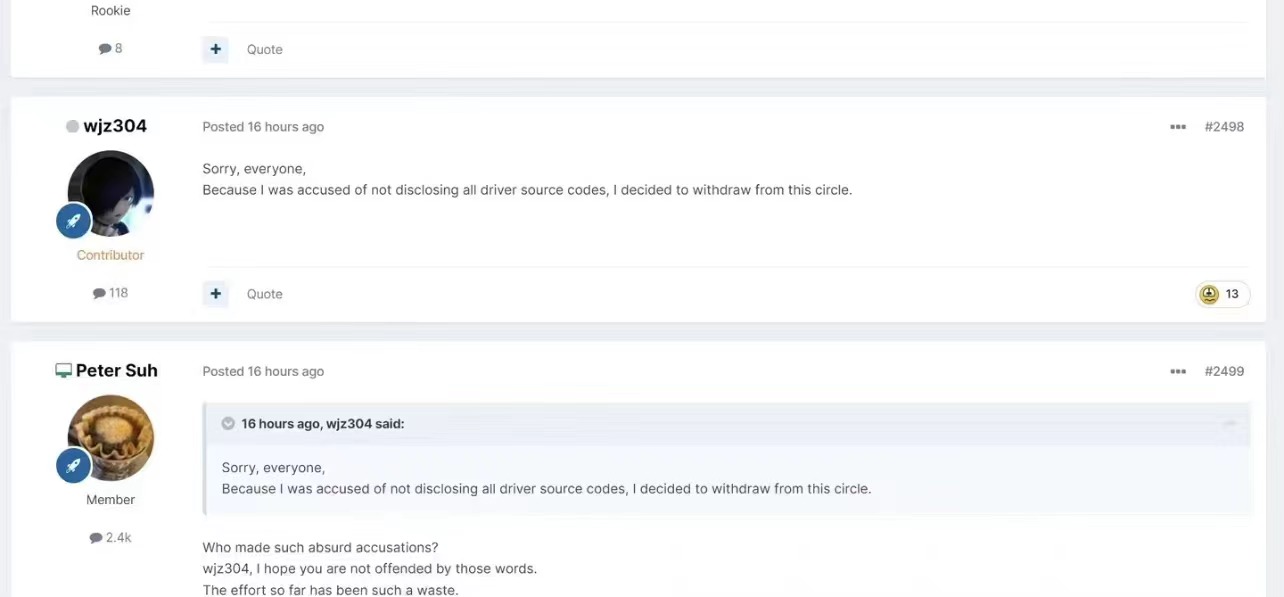Open the options menu for post #2499
The width and height of the screenshot is (1284, 597).
pos(1178,371)
